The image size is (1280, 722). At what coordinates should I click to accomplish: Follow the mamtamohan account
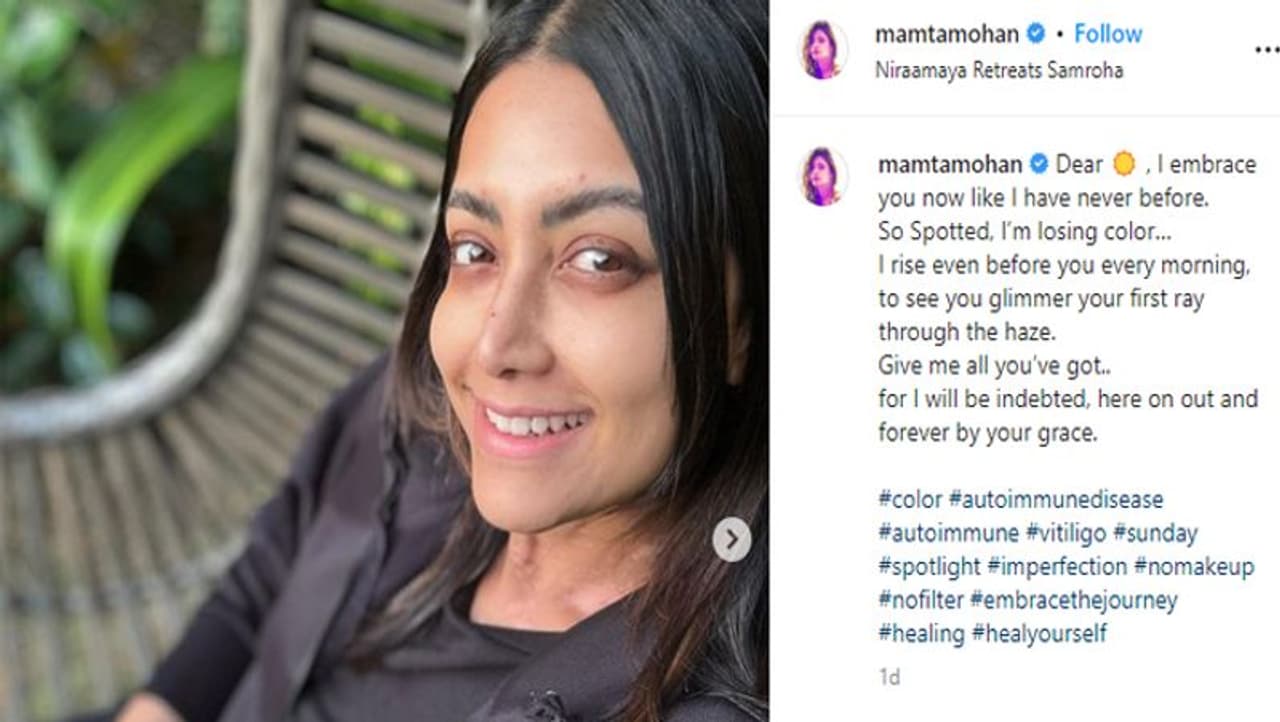(x=1108, y=34)
